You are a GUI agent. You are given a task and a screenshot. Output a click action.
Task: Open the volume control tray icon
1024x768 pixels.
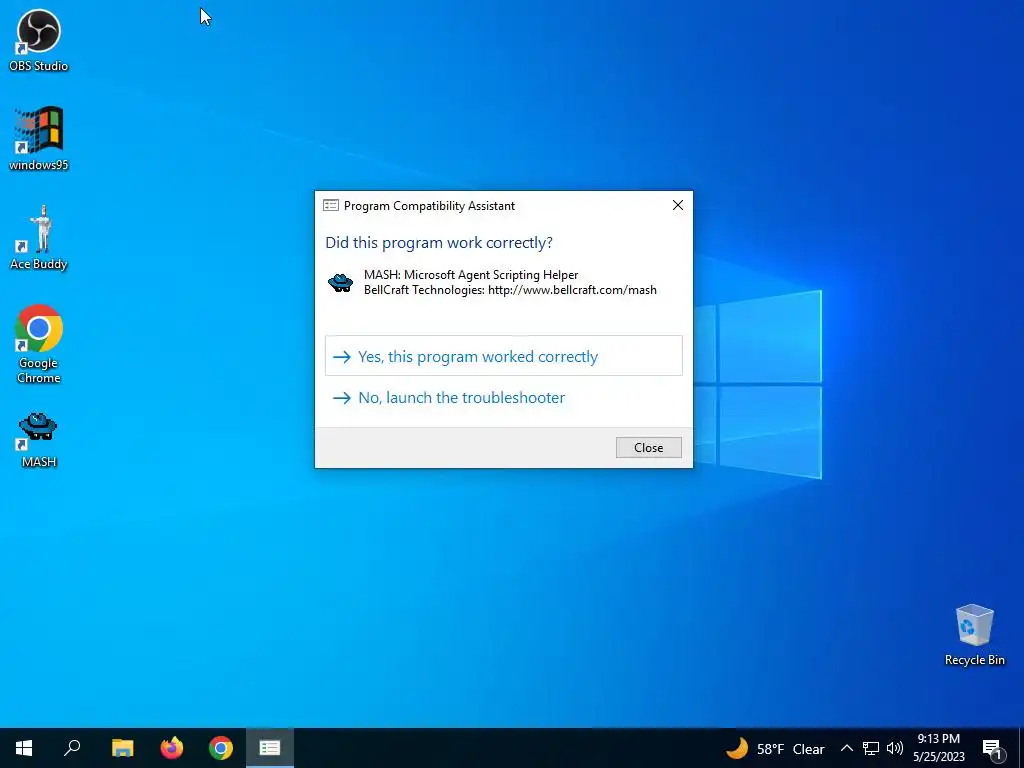click(x=895, y=748)
